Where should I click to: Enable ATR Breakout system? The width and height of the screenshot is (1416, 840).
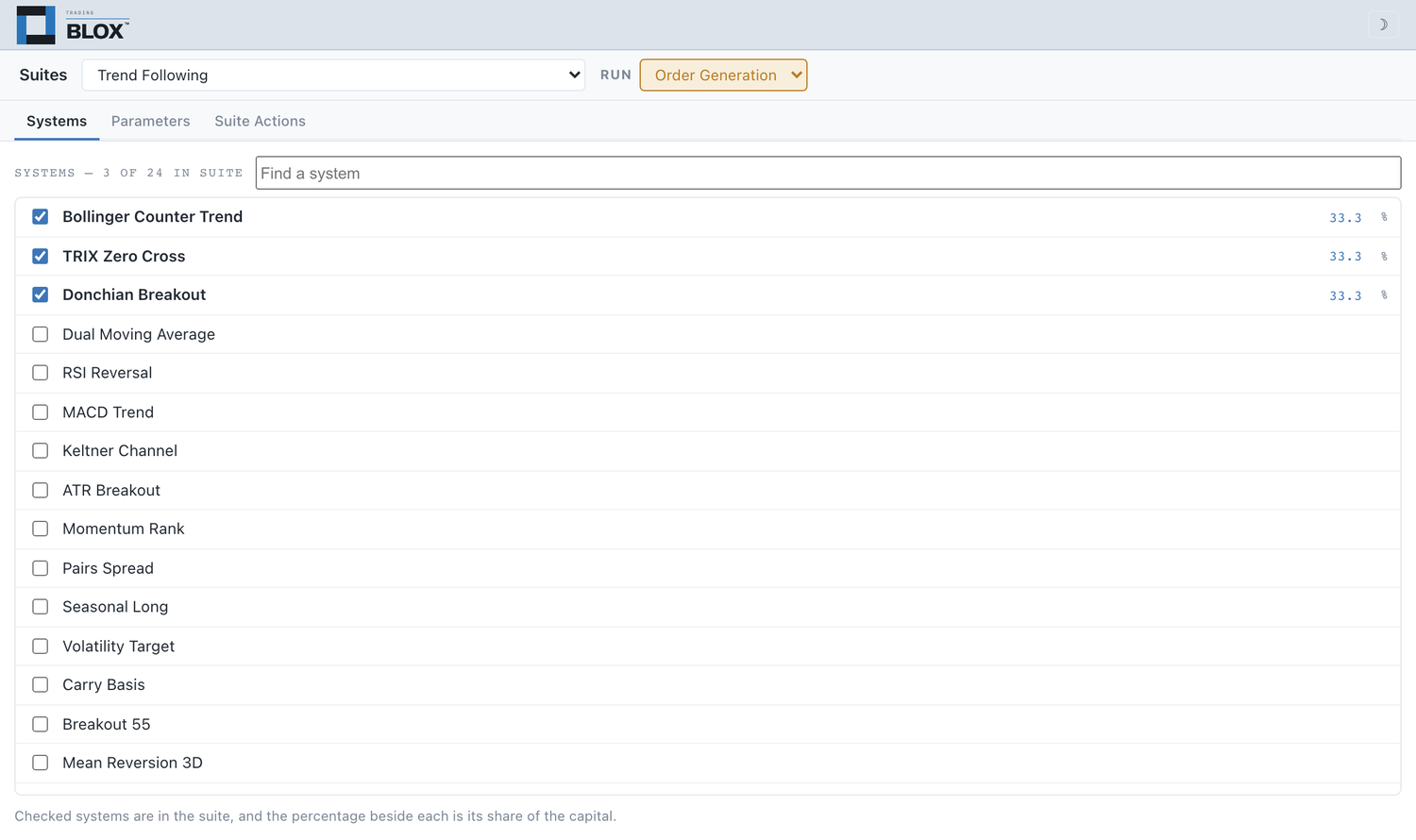coord(41,490)
